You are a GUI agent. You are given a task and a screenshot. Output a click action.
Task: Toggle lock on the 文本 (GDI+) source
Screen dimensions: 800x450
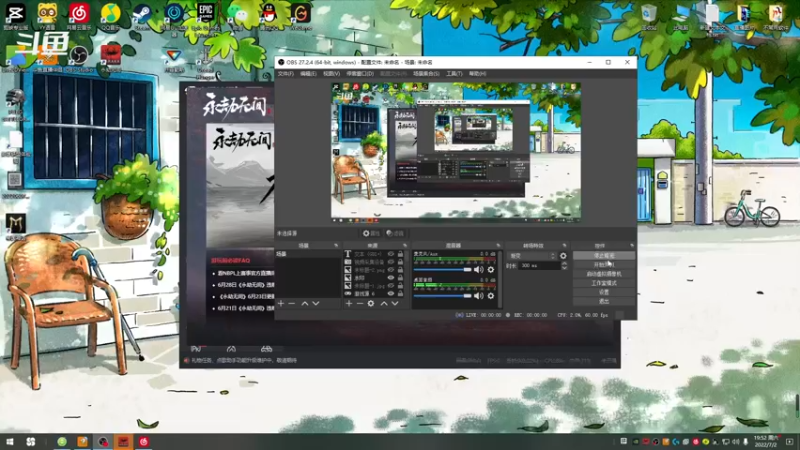[x=401, y=254]
